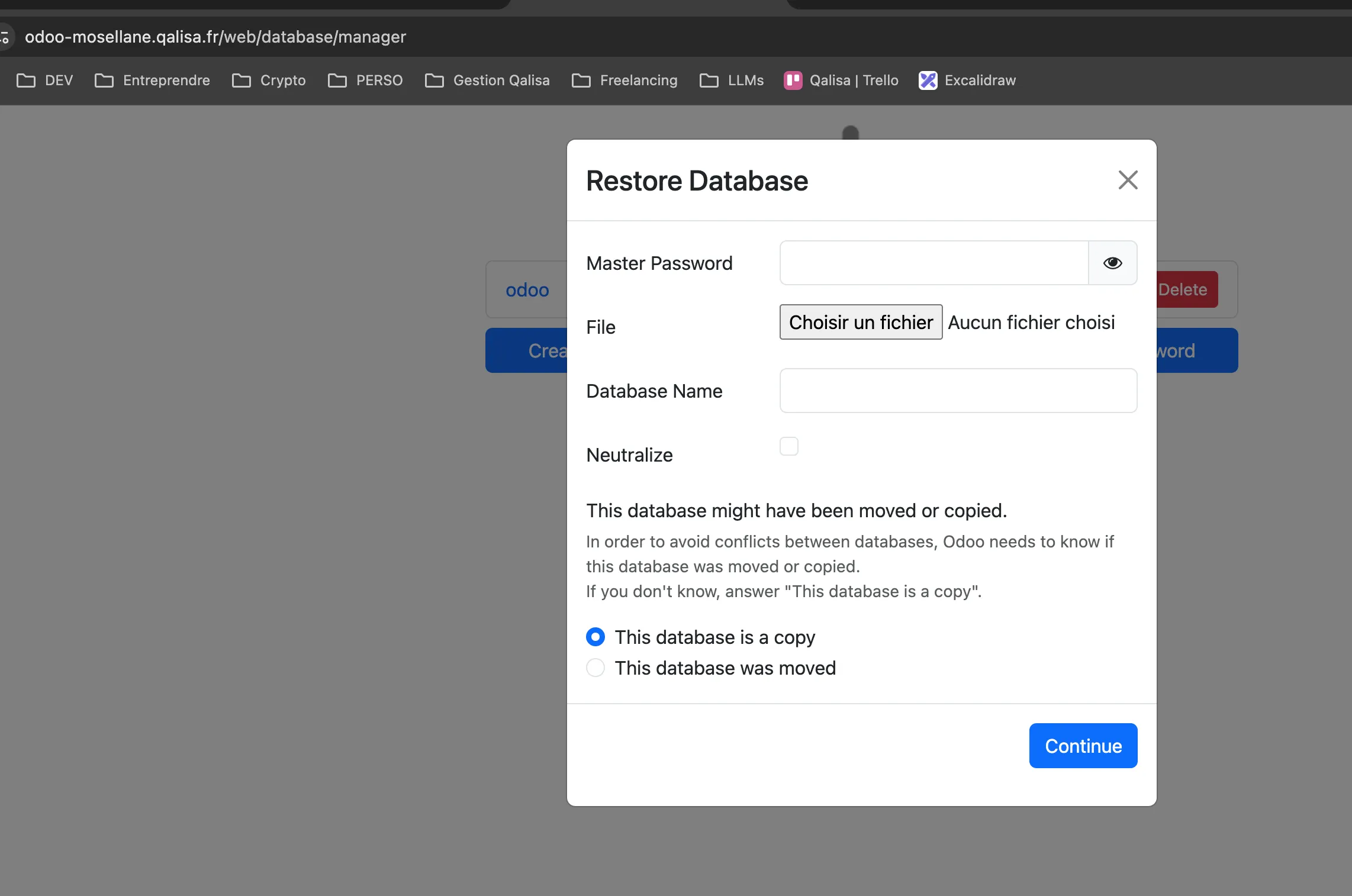The width and height of the screenshot is (1352, 896).
Task: Open the Gestion Qalisa bookmarks folder
Action: (487, 80)
